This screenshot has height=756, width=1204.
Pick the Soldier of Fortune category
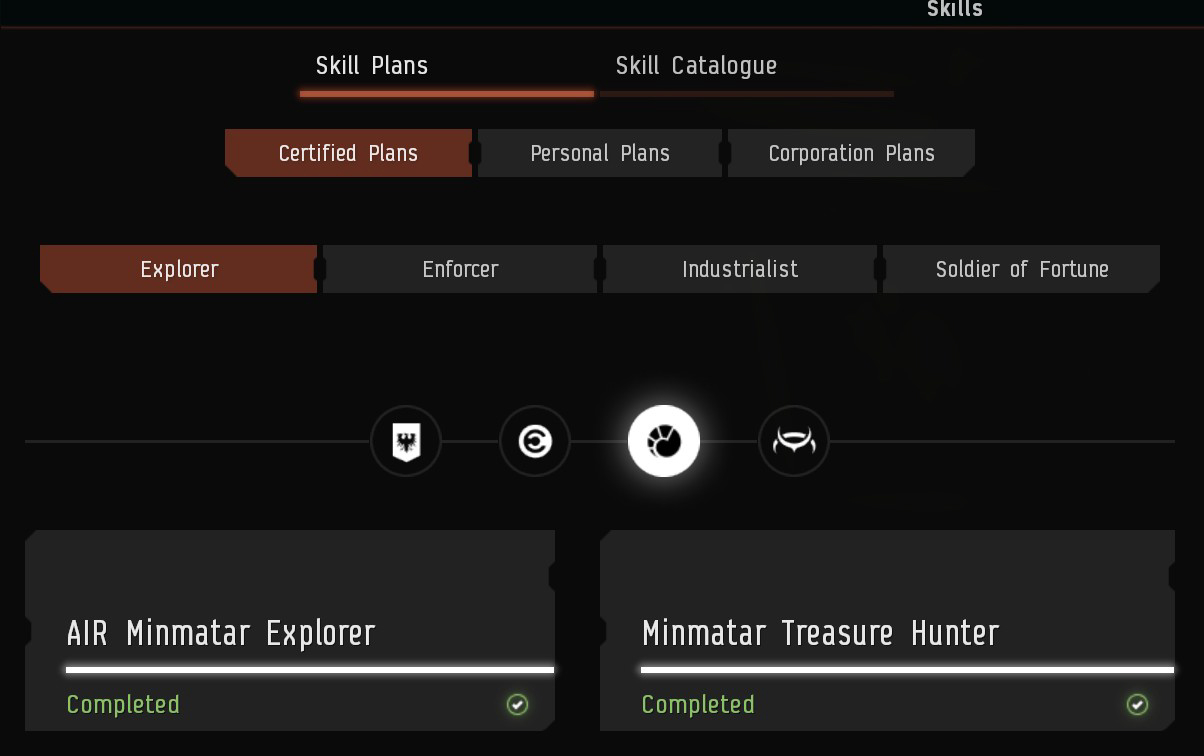(1021, 269)
